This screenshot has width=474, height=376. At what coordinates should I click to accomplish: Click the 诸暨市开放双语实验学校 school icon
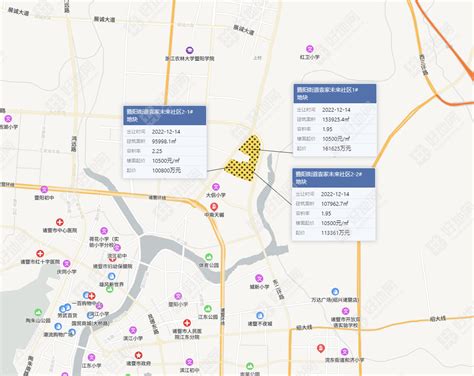point(346,311)
